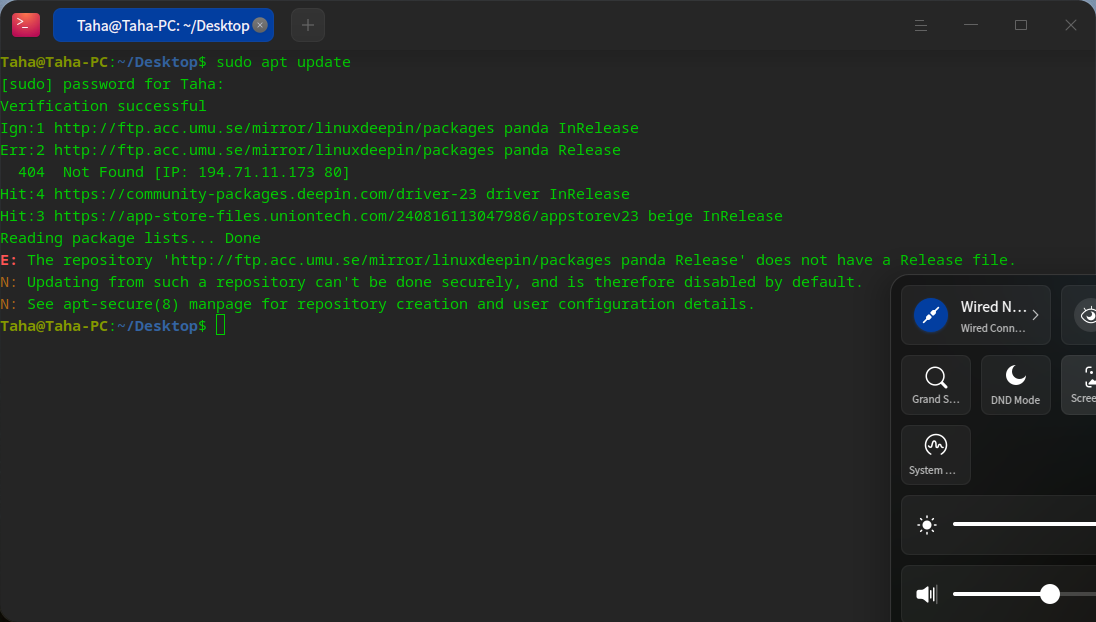Add a new terminal tab

308,25
